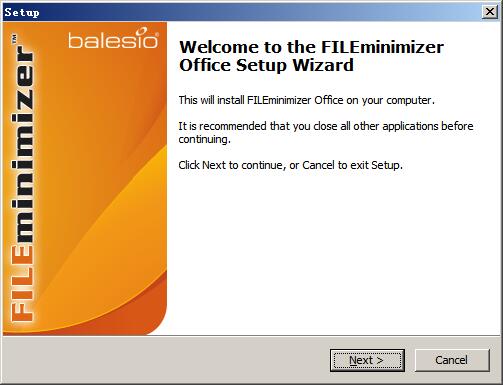
Task: Click the vertical FILEminimizer logo
Action: tap(23, 178)
